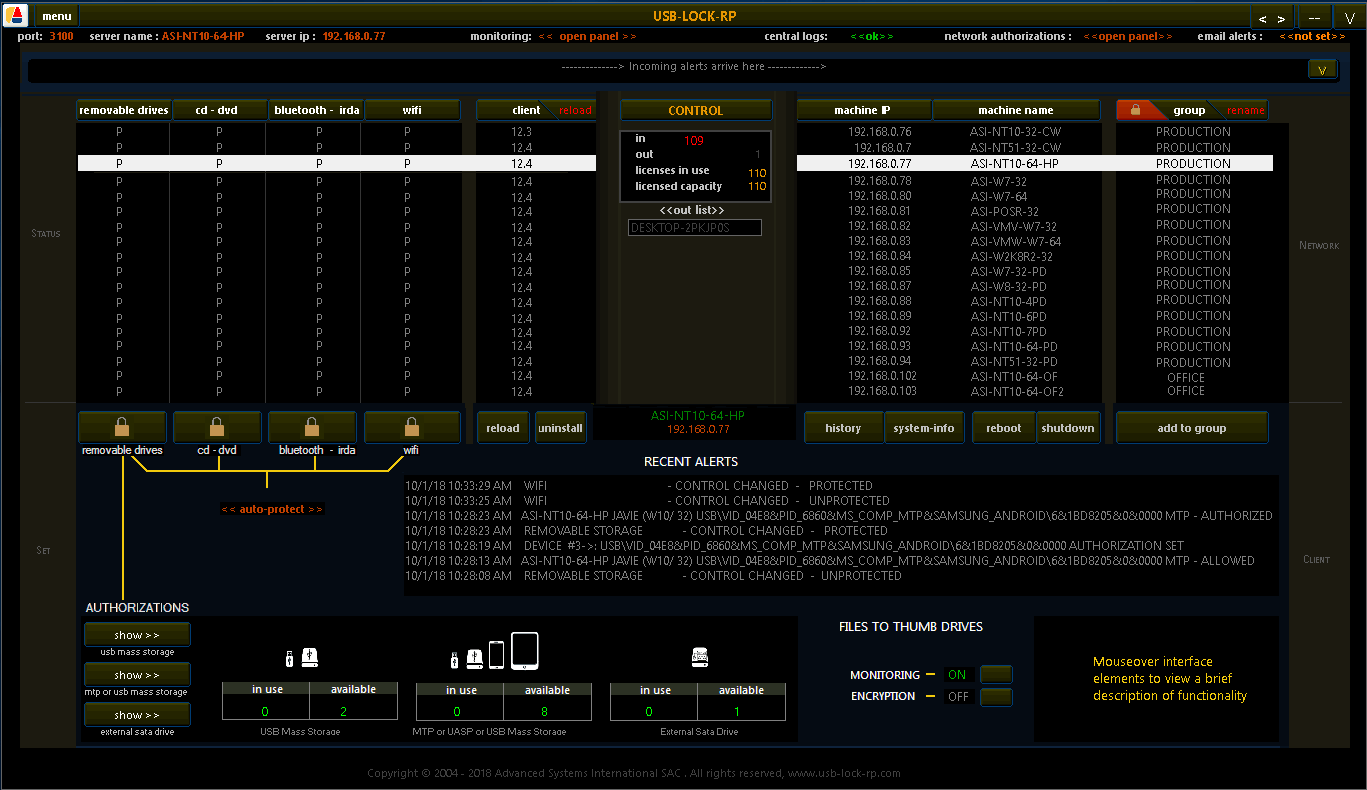Open the out list link

[x=692, y=210]
